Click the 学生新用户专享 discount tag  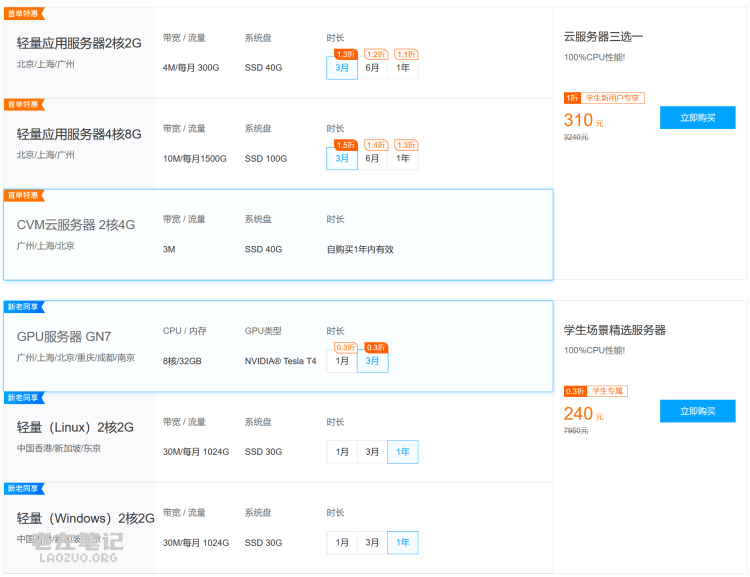613,98
